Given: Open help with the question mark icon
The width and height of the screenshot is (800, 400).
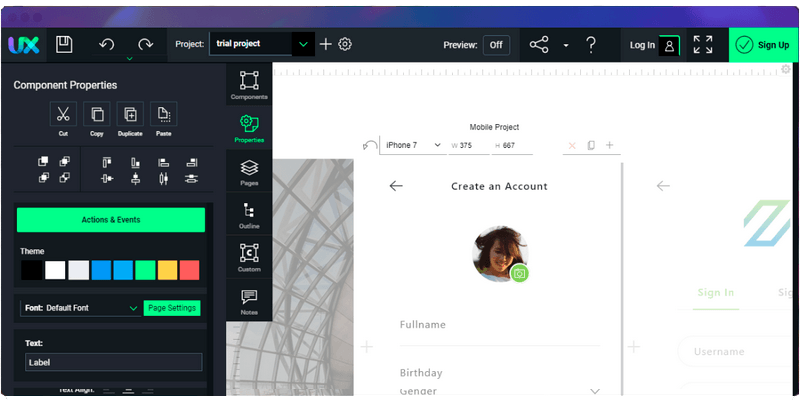Looking at the screenshot, I should pyautogui.click(x=590, y=45).
